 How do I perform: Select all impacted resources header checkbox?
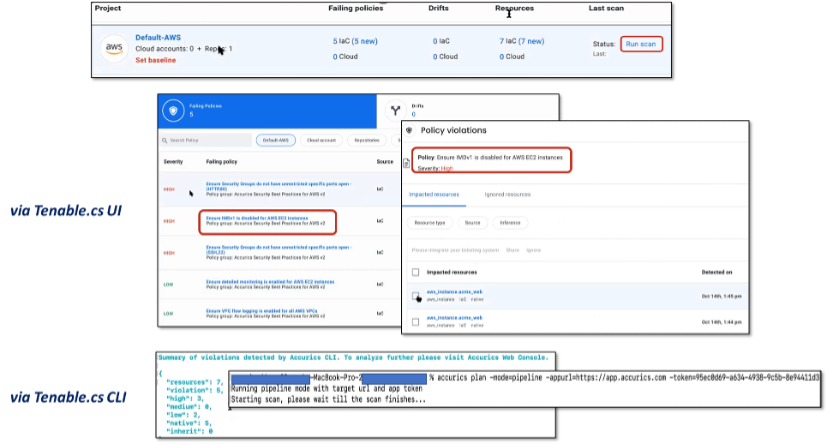pyautogui.click(x=415, y=272)
